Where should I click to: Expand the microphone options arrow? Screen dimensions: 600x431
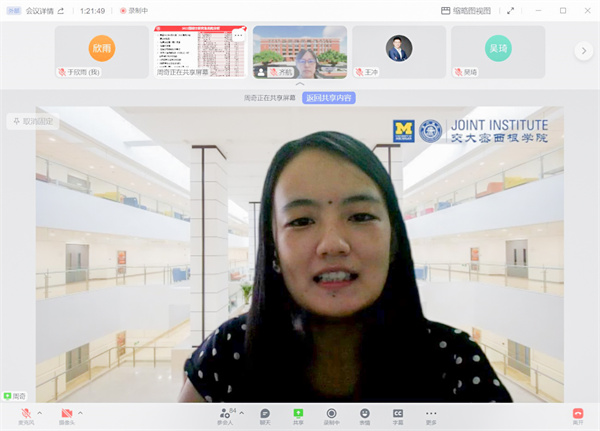click(40, 412)
